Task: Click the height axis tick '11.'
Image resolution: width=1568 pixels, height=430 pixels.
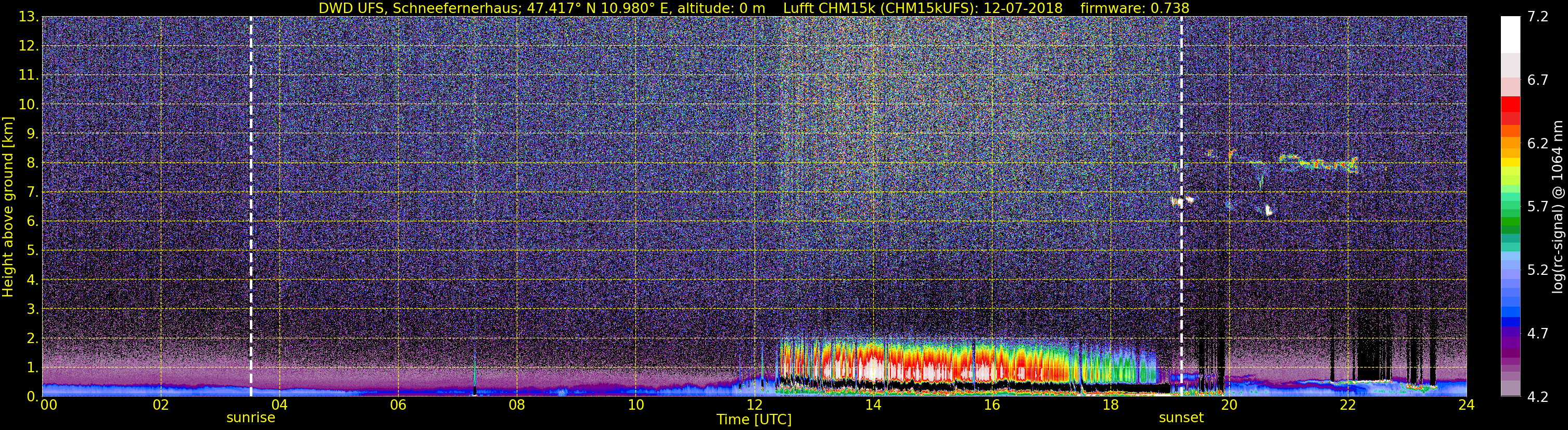Action: [29, 75]
